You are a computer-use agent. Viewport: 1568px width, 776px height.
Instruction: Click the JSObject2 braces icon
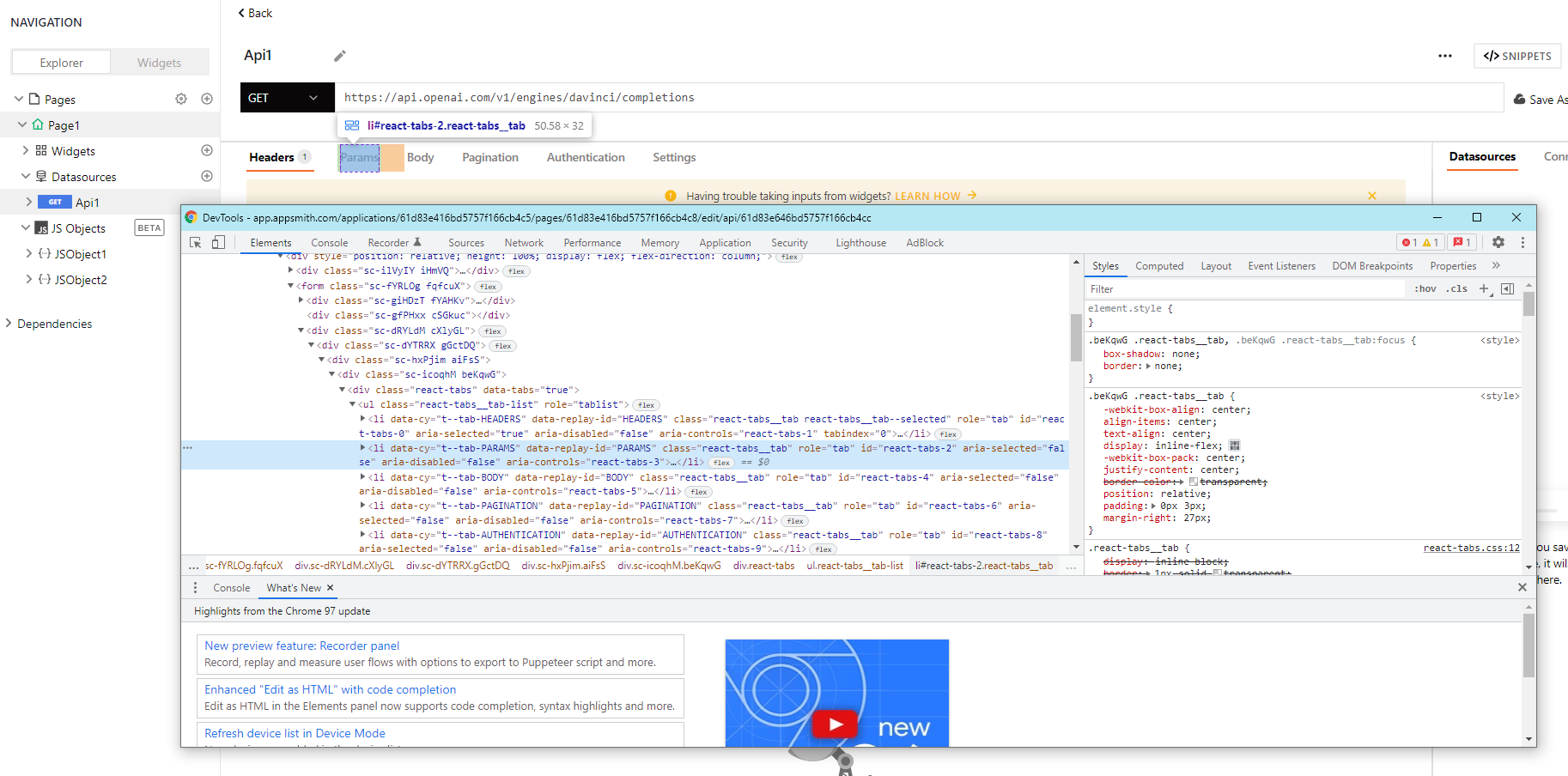45,280
